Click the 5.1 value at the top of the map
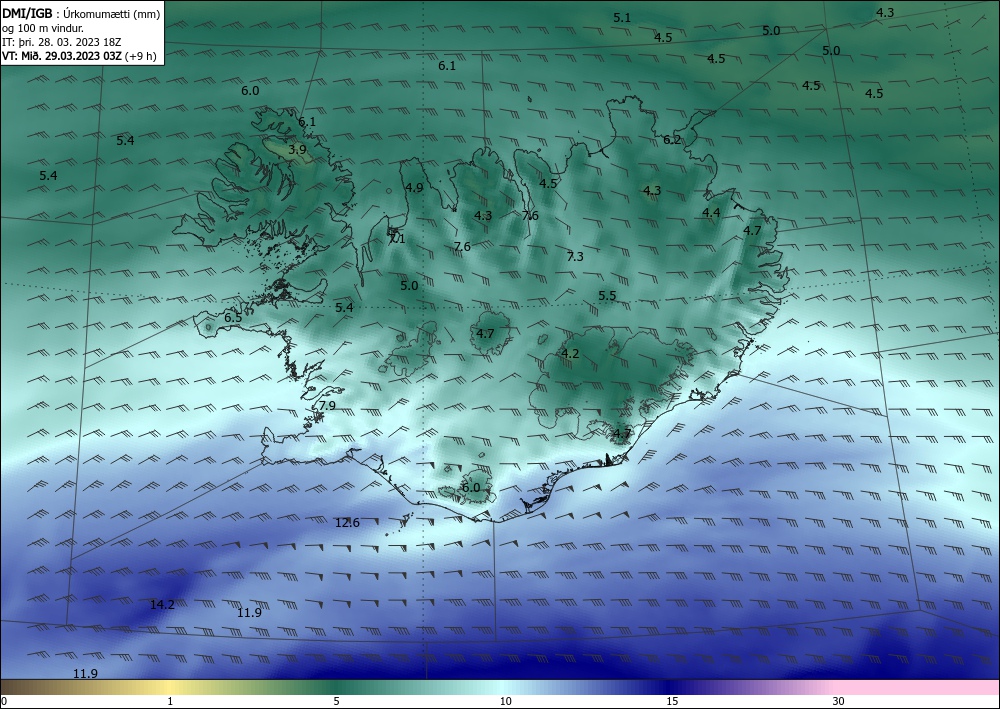This screenshot has height=709, width=1000. (x=622, y=18)
